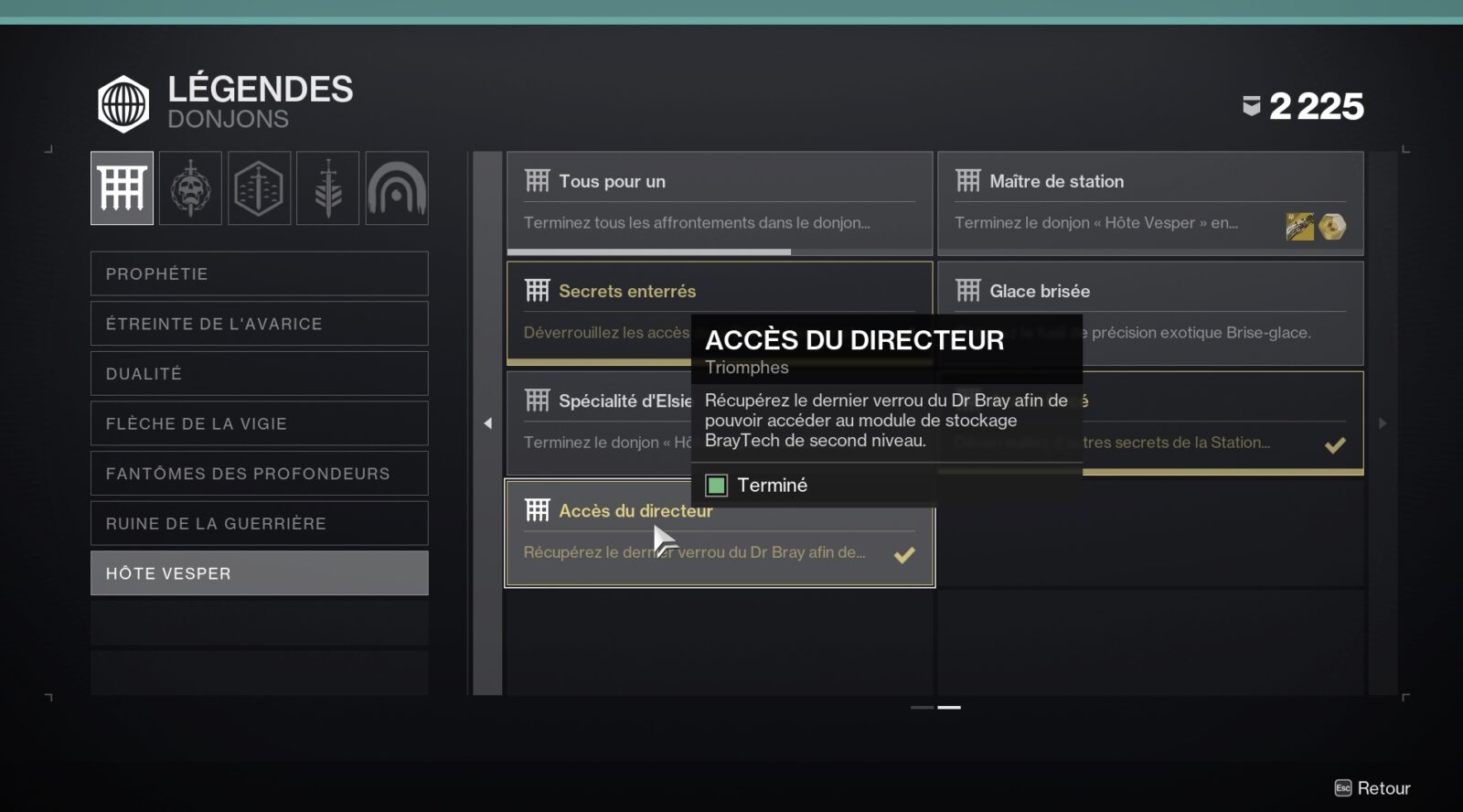1463x812 pixels.
Task: Click gate icon on Accès du directeur card
Action: click(x=537, y=509)
